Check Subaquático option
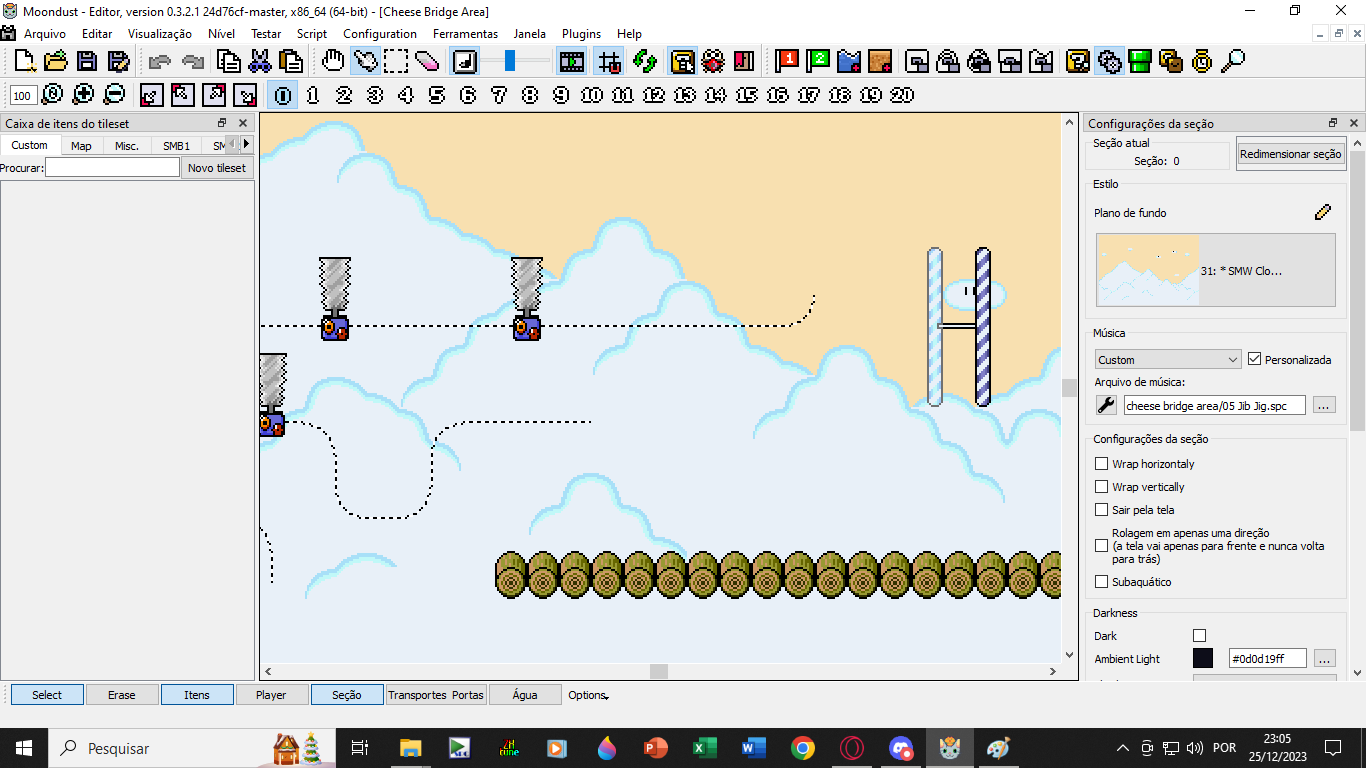The width and height of the screenshot is (1366, 768). pyautogui.click(x=1102, y=582)
